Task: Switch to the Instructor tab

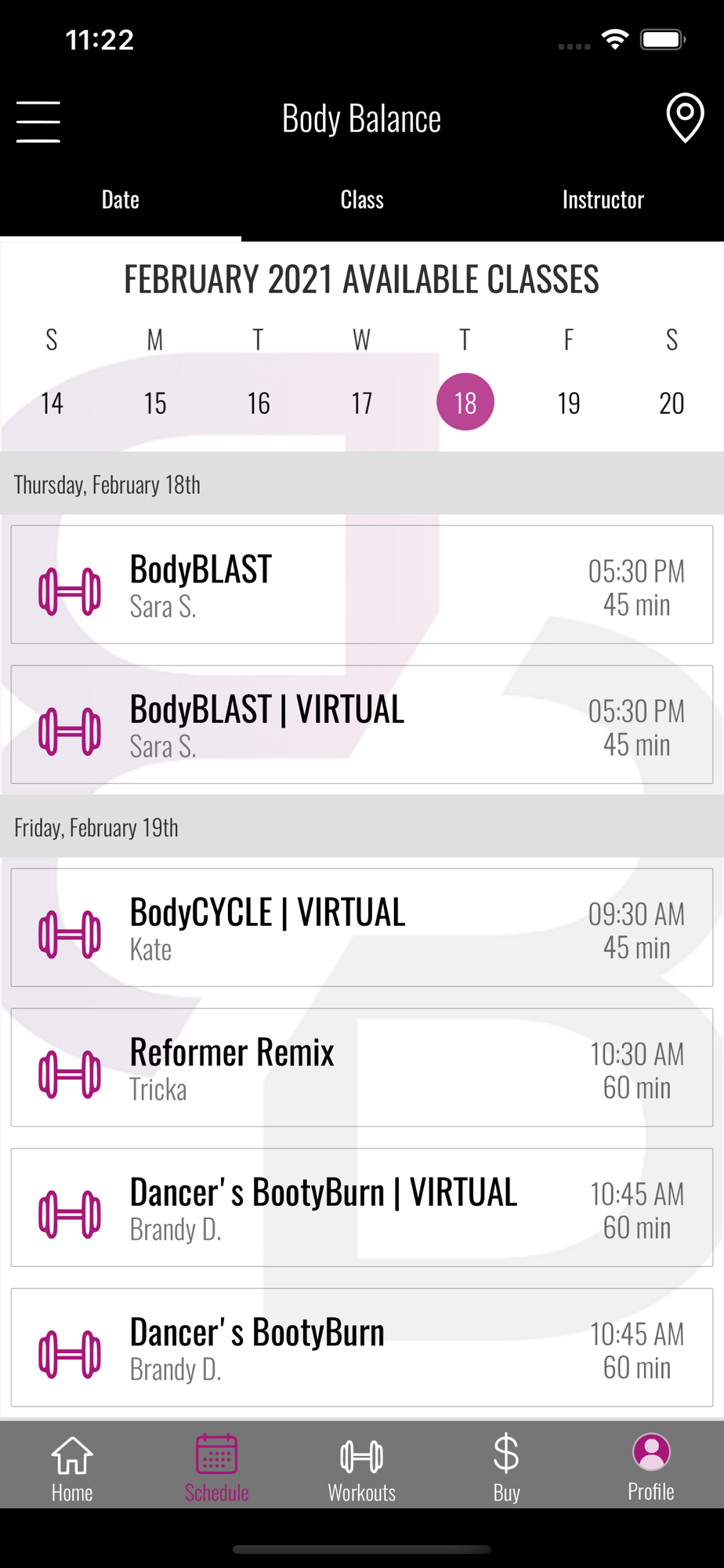Action: 603,200
